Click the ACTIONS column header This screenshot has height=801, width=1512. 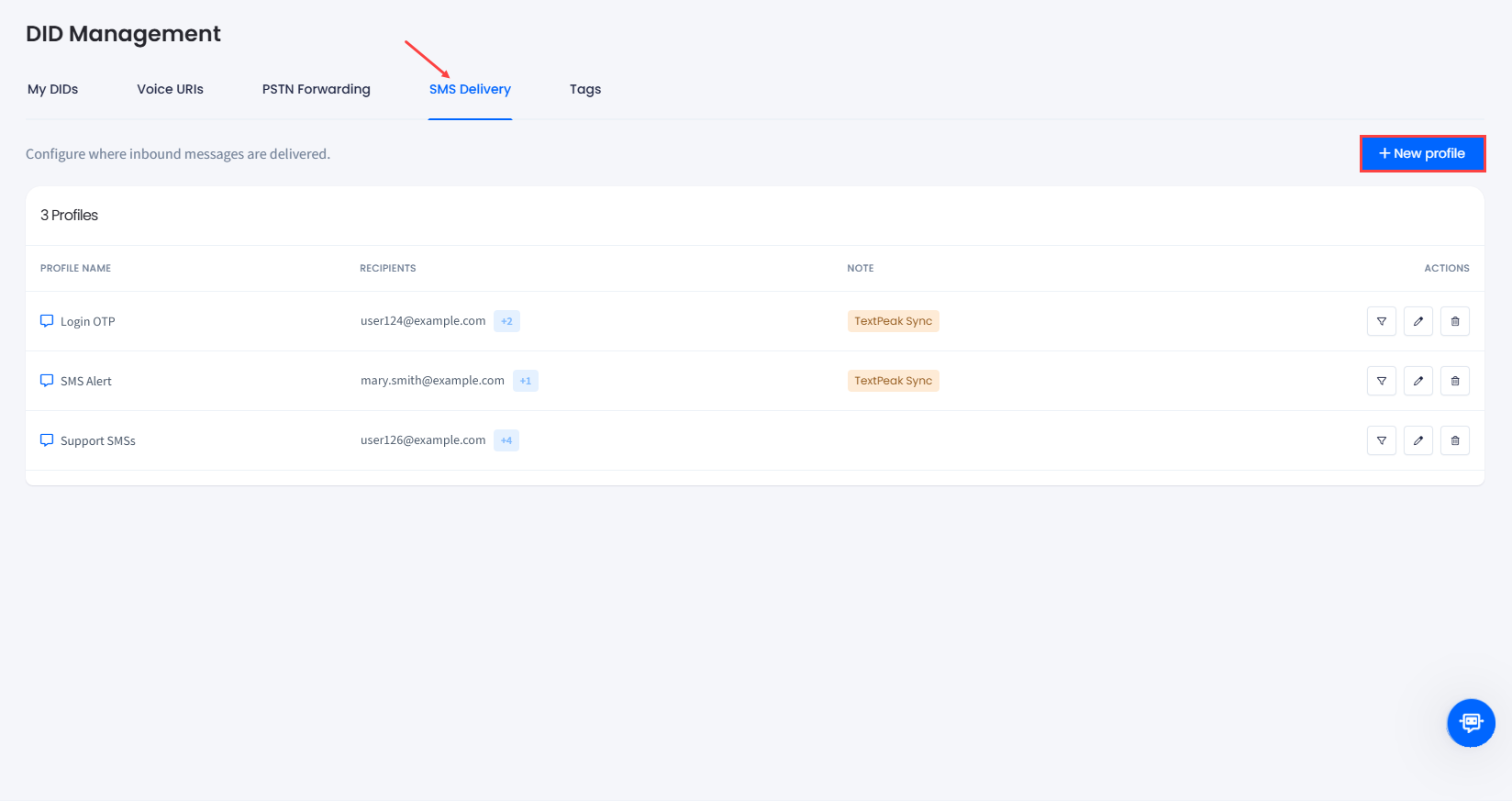[1447, 268]
